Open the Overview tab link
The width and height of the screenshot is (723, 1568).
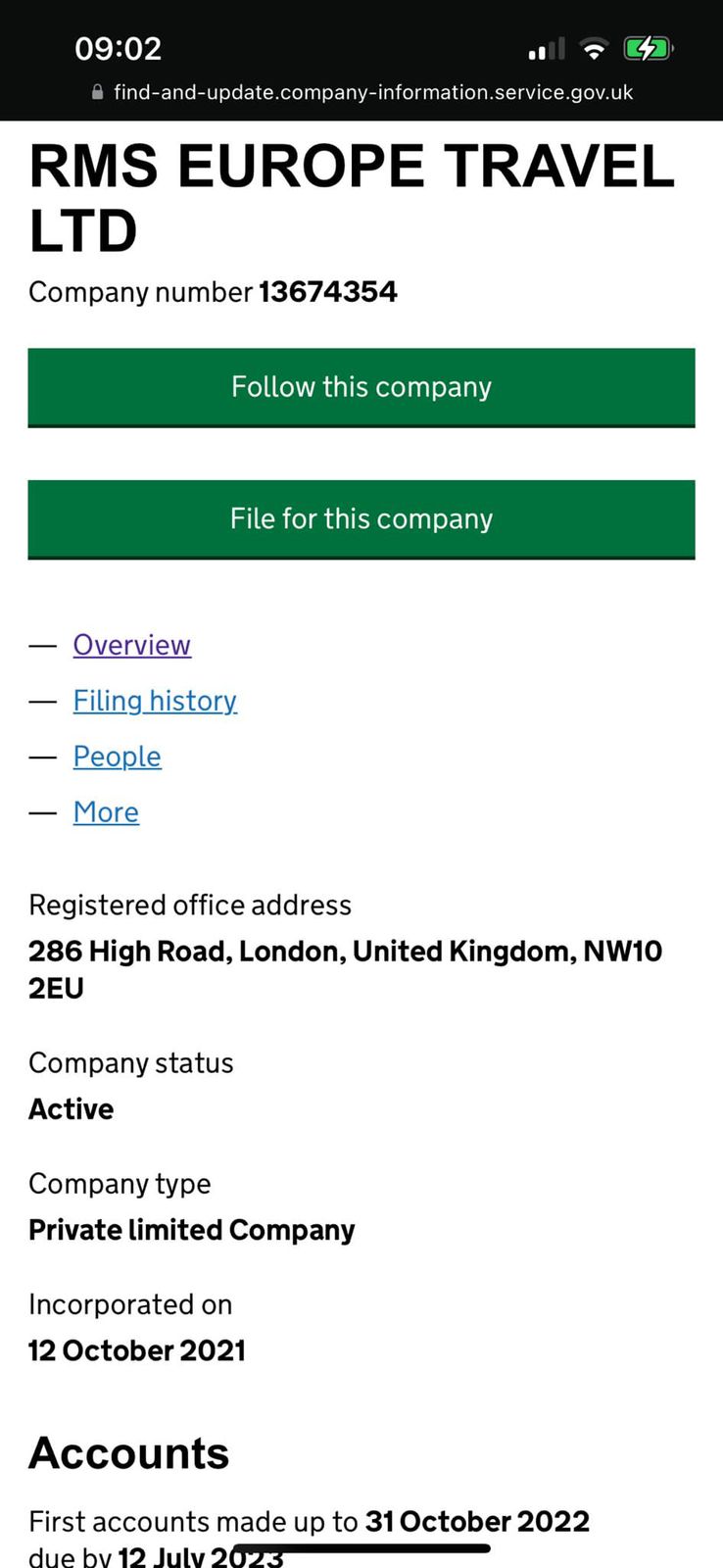(131, 645)
